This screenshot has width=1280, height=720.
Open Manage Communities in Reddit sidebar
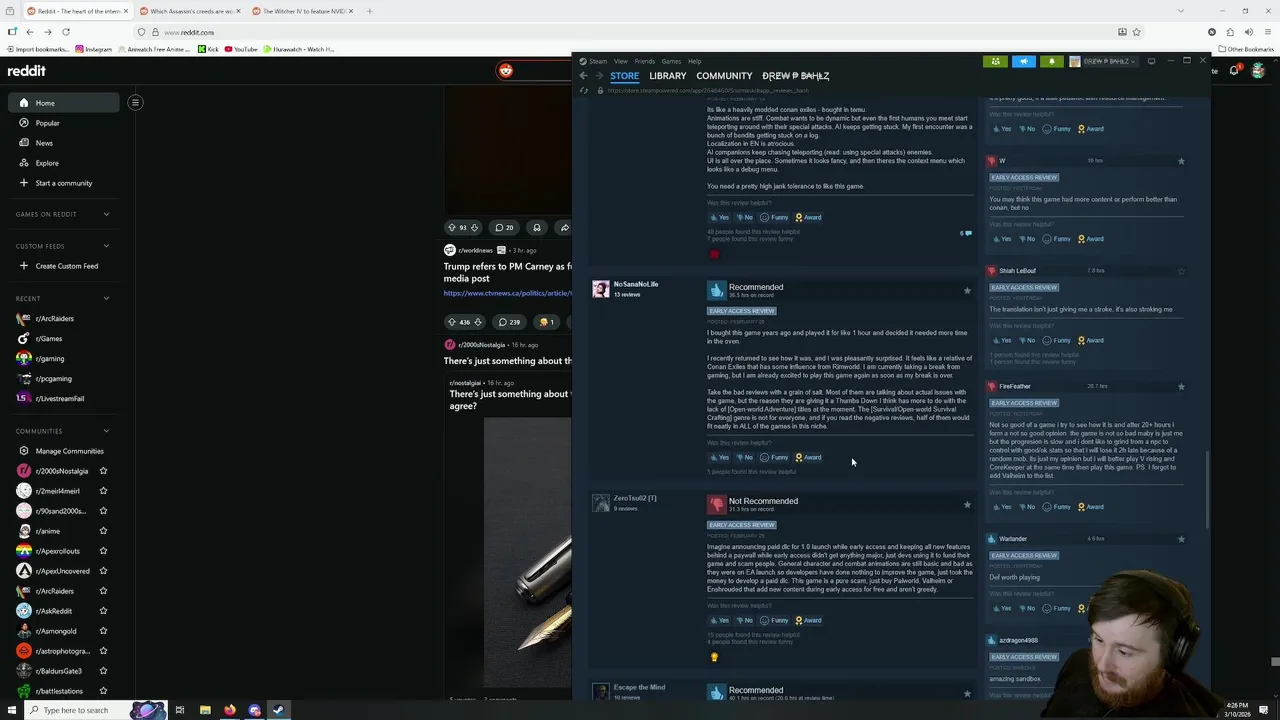pos(64,451)
